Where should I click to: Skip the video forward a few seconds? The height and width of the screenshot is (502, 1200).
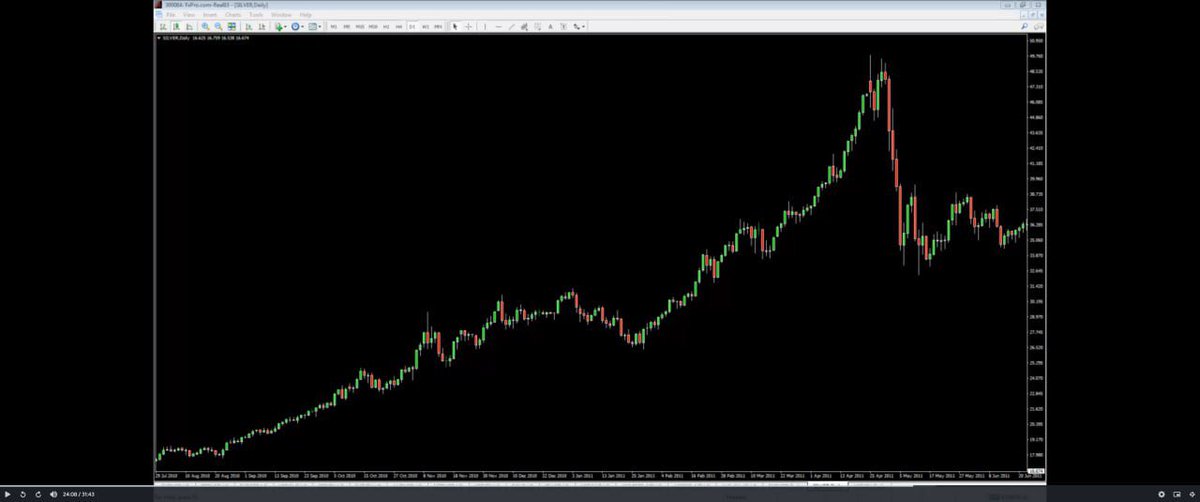(x=38, y=494)
